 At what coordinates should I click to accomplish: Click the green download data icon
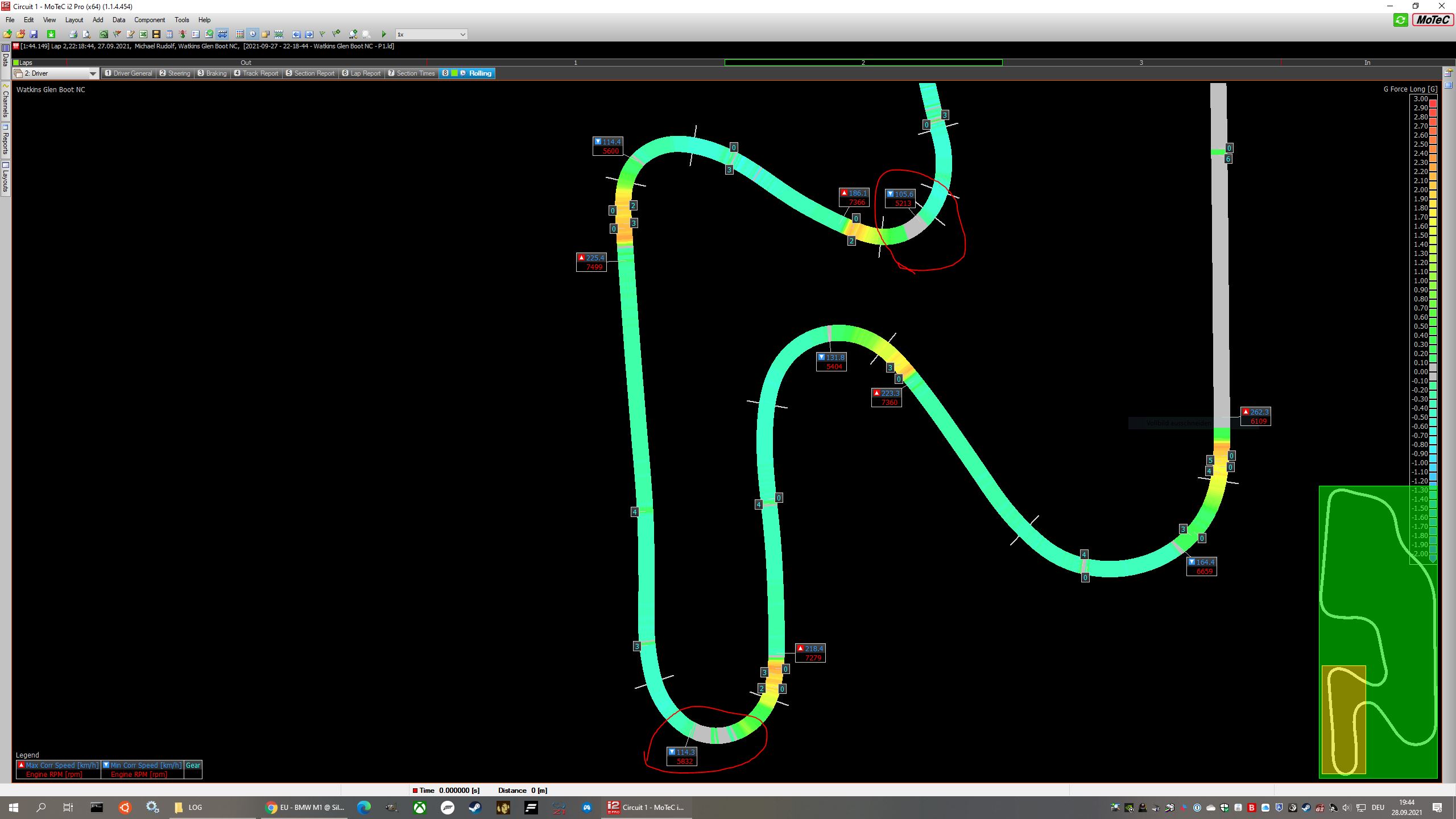pyautogui.click(x=51, y=34)
